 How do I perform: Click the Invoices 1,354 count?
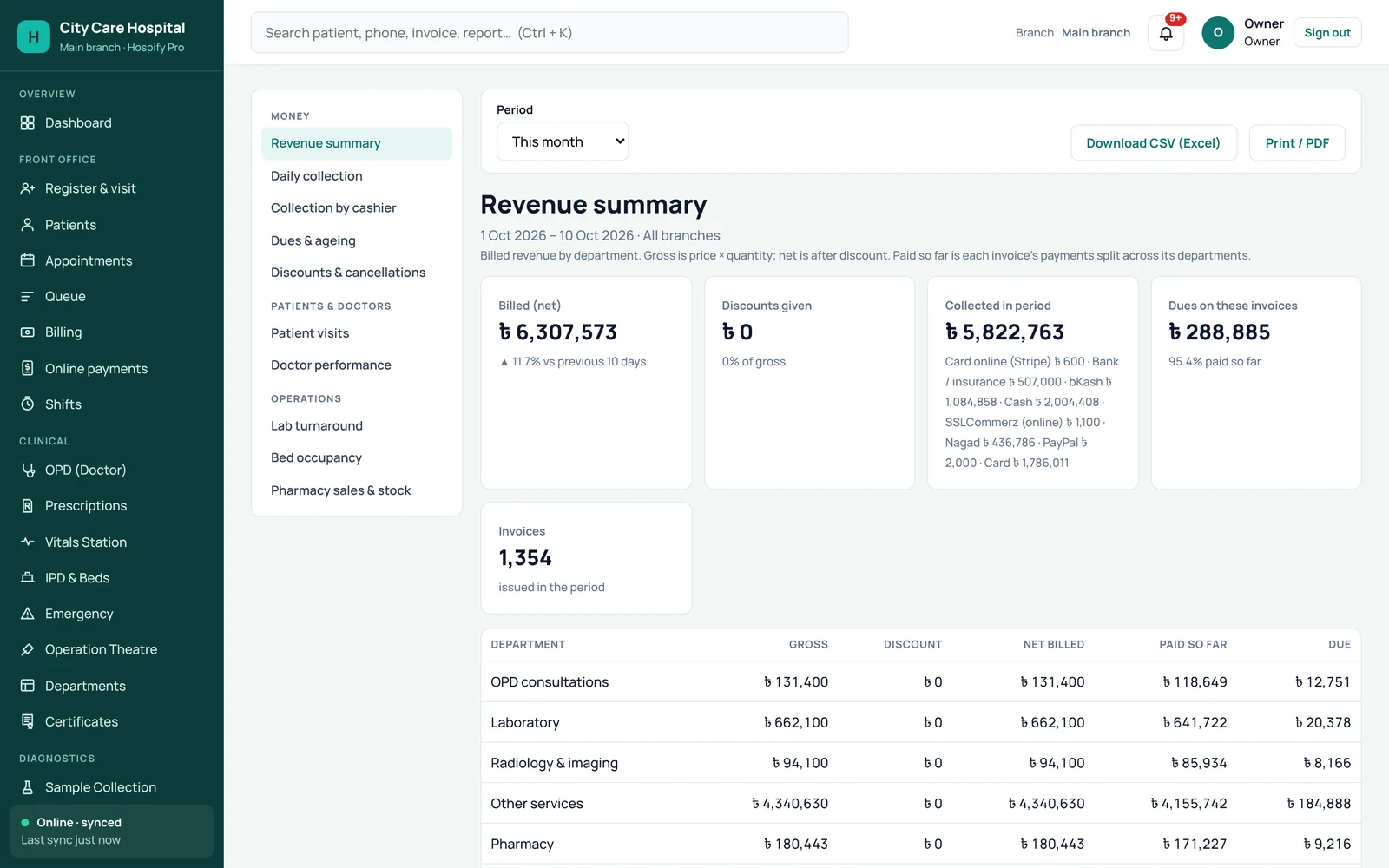pos(525,558)
